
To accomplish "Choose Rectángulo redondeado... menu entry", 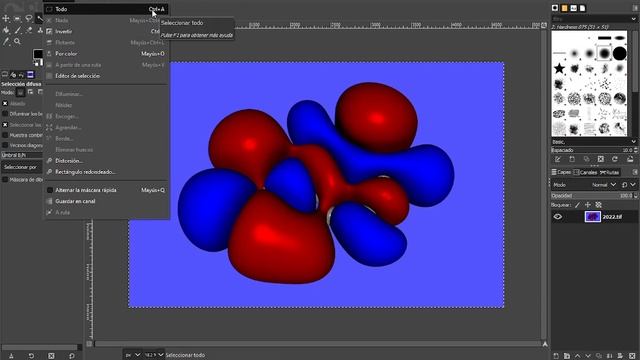I will point(106,172).
